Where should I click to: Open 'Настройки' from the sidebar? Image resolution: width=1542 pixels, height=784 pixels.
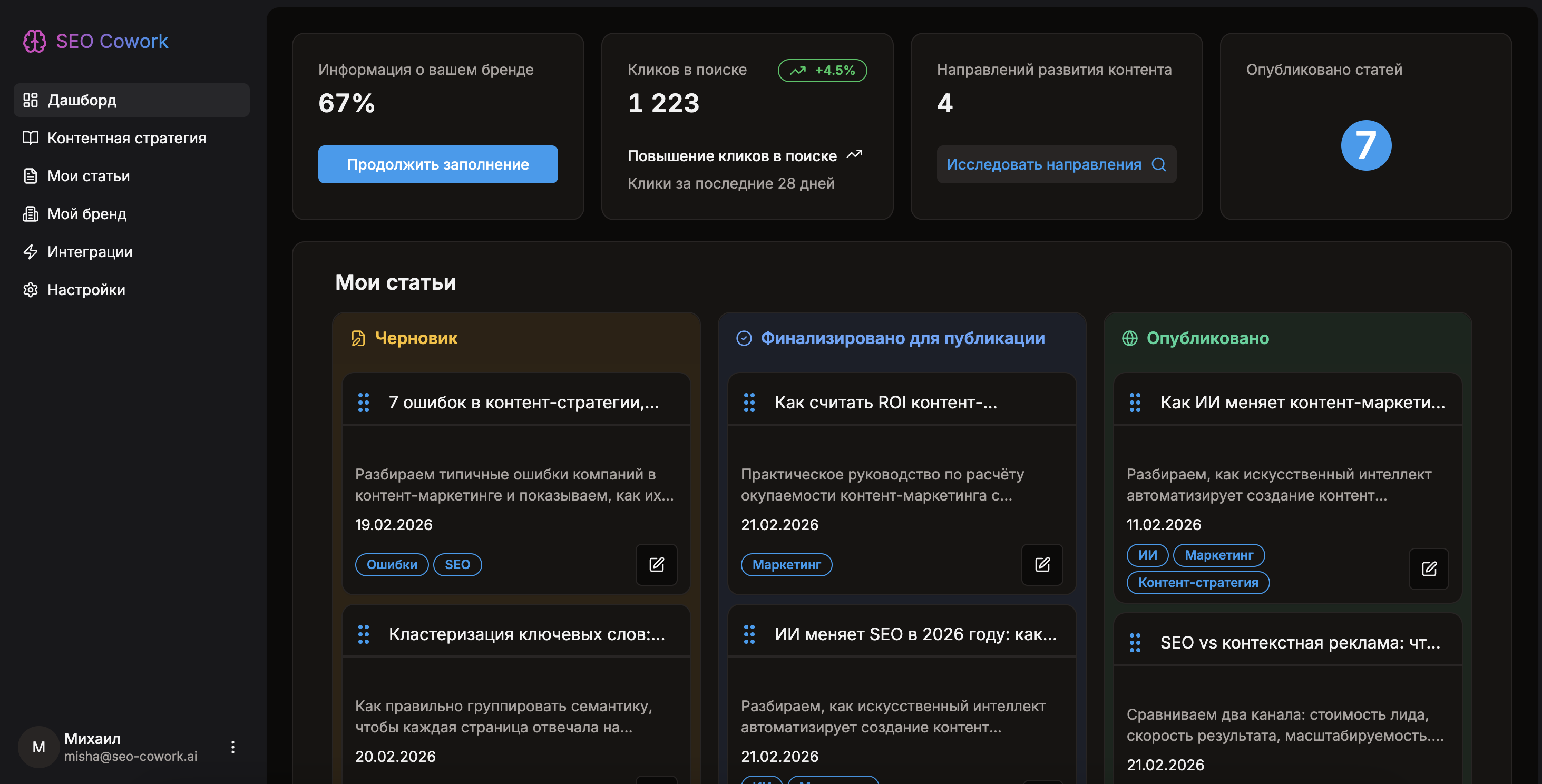point(86,290)
